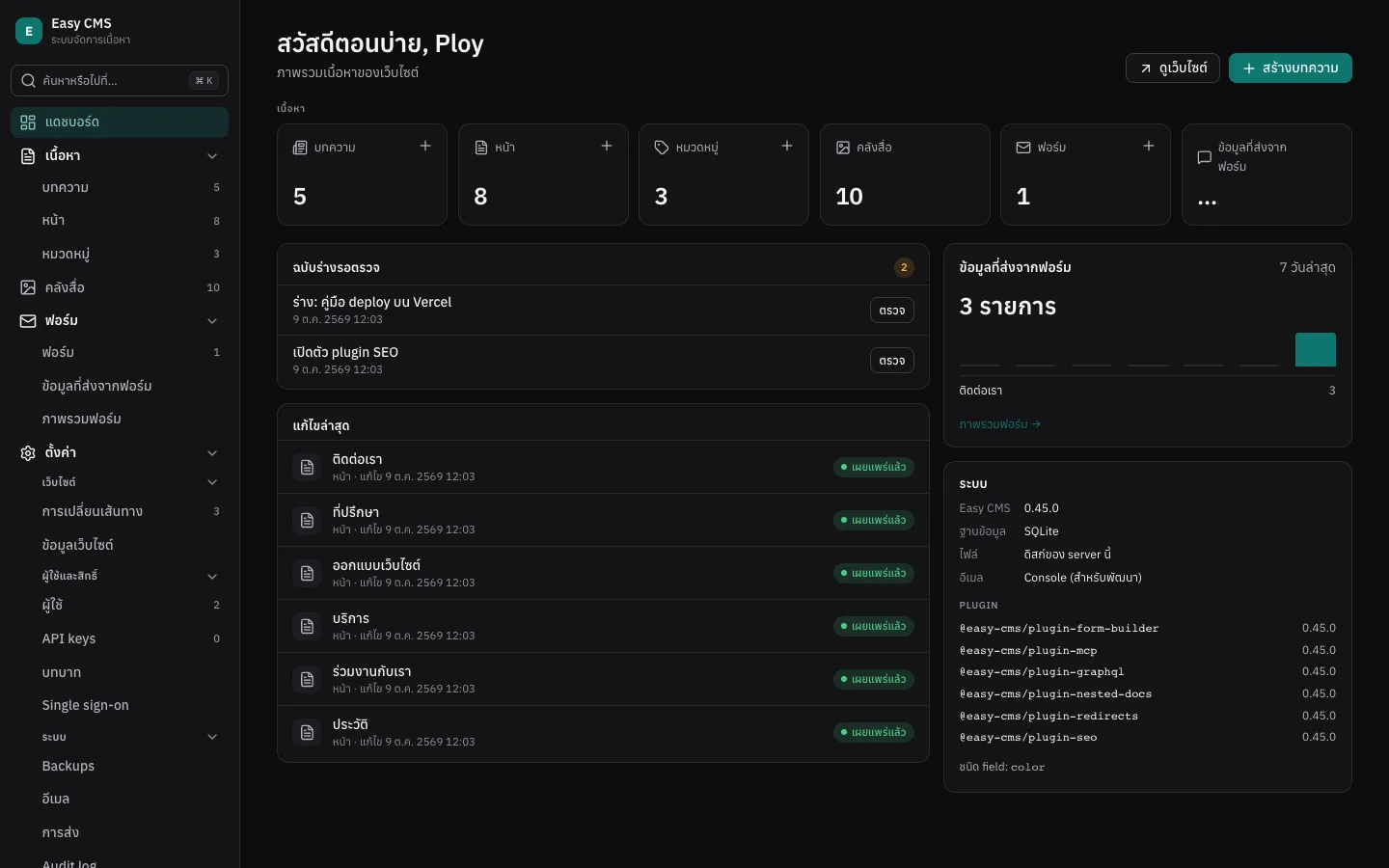The width and height of the screenshot is (1389, 868).
Task: Collapse the ระบบ subgroup chevron
Action: [212, 737]
